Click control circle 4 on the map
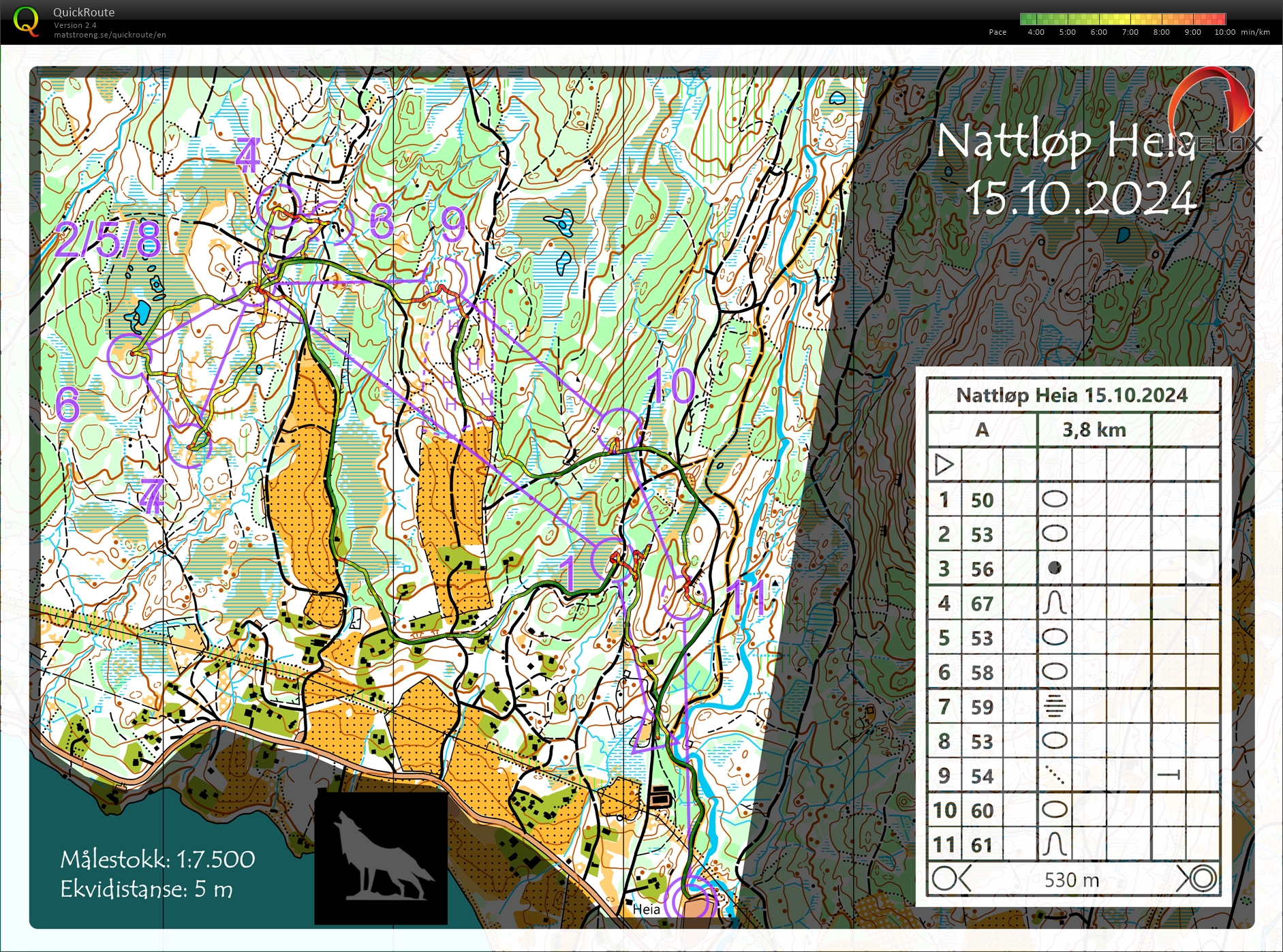 [x=279, y=204]
